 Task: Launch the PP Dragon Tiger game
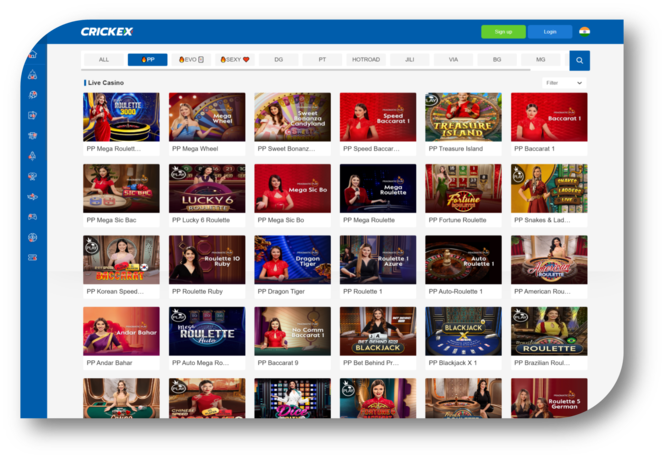tap(292, 260)
